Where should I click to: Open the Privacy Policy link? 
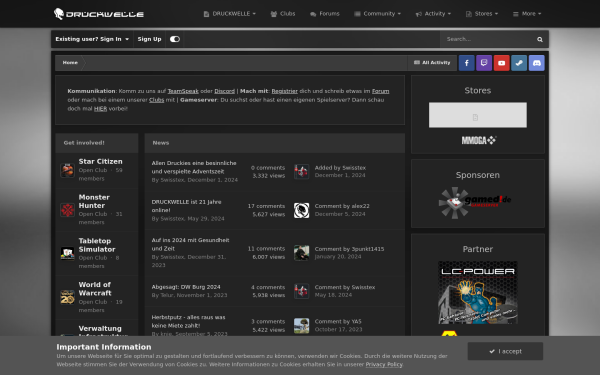384,364
